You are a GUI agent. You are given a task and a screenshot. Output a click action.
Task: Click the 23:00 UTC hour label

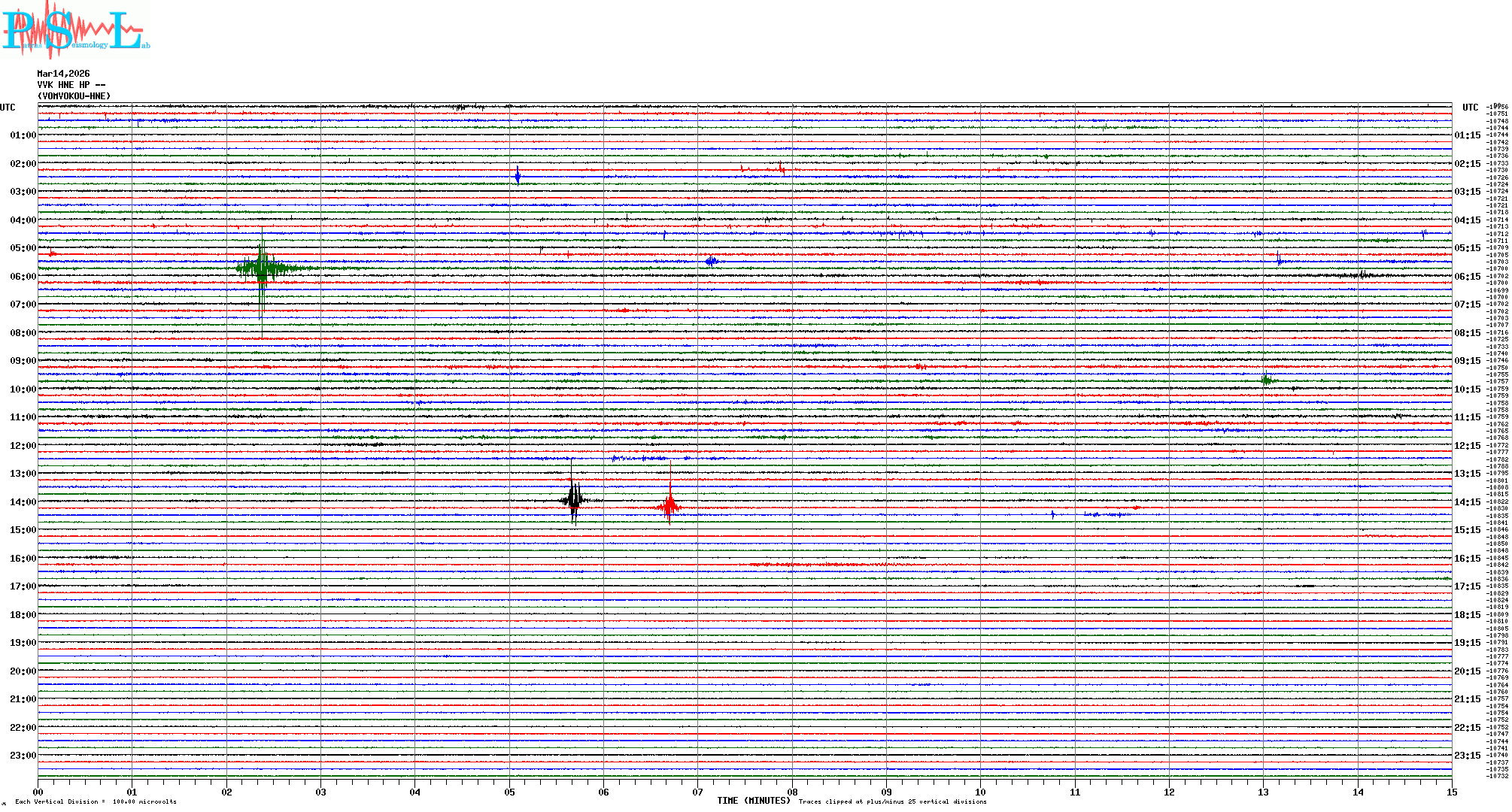point(23,756)
